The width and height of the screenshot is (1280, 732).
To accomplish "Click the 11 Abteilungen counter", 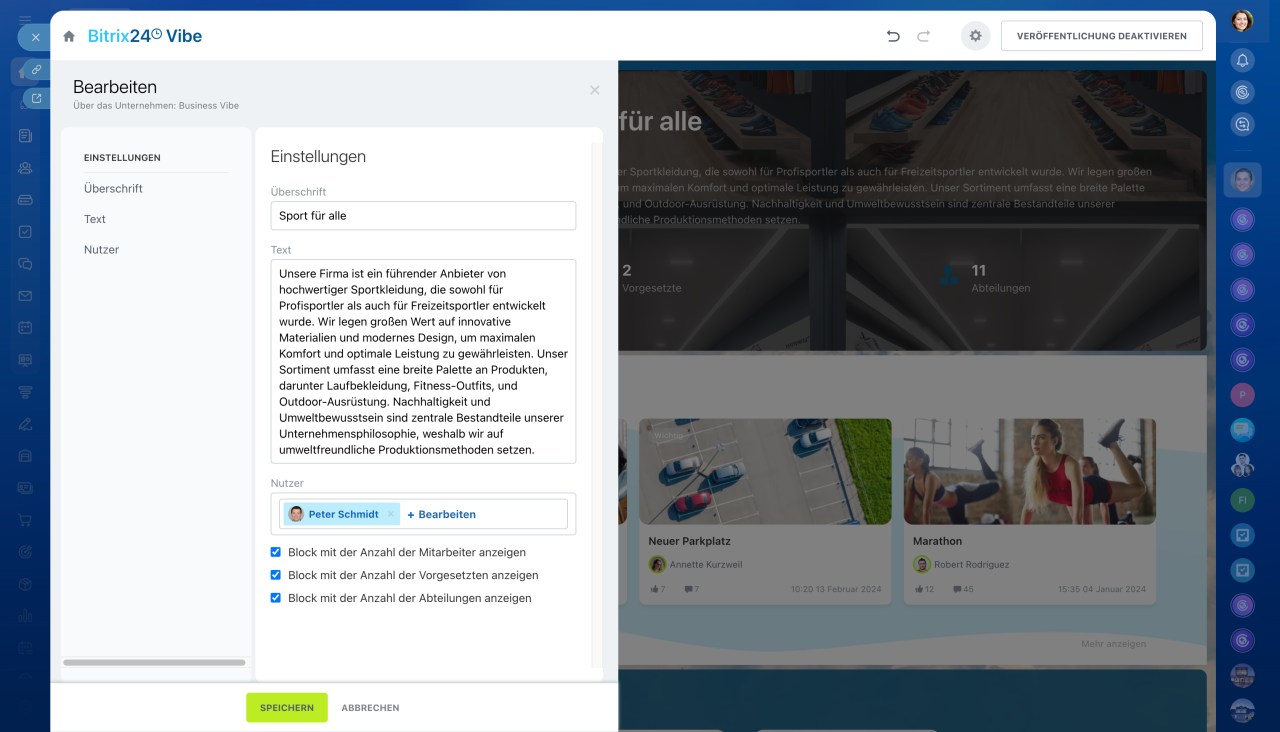I will point(985,278).
